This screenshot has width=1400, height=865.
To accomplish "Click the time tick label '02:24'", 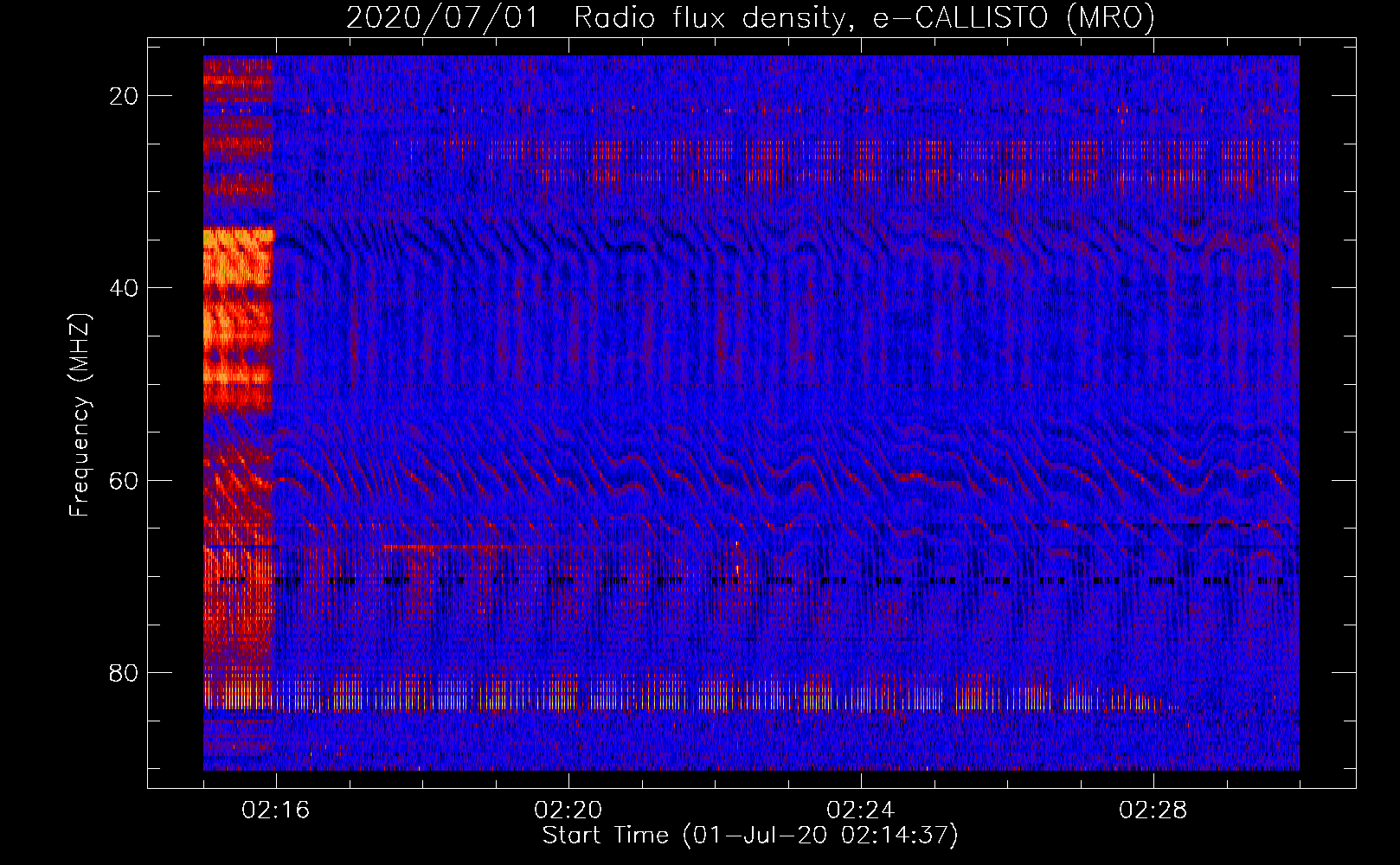I will pos(861,811).
